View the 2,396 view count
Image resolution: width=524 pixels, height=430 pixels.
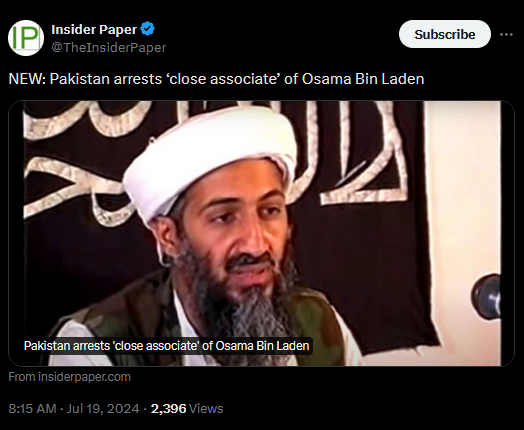(168, 409)
